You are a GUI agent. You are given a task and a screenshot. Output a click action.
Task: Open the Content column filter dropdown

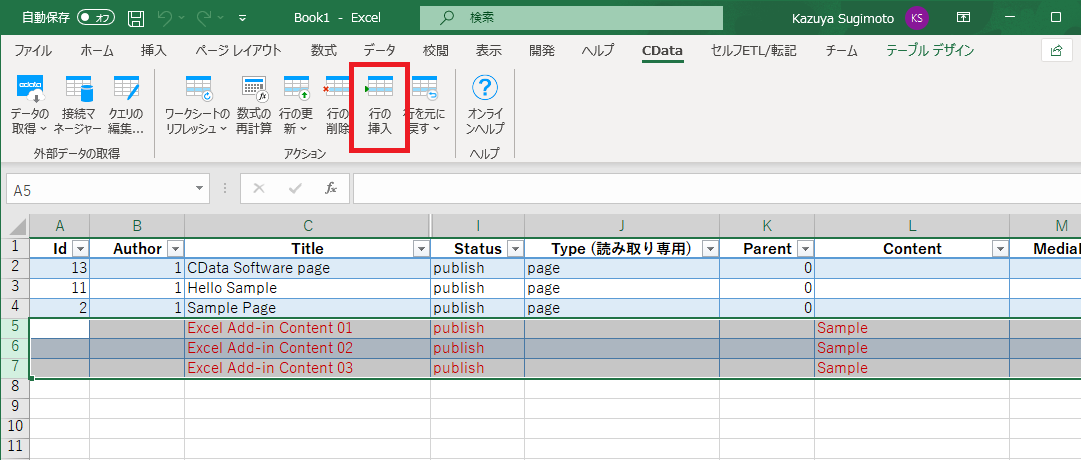click(x=1000, y=249)
